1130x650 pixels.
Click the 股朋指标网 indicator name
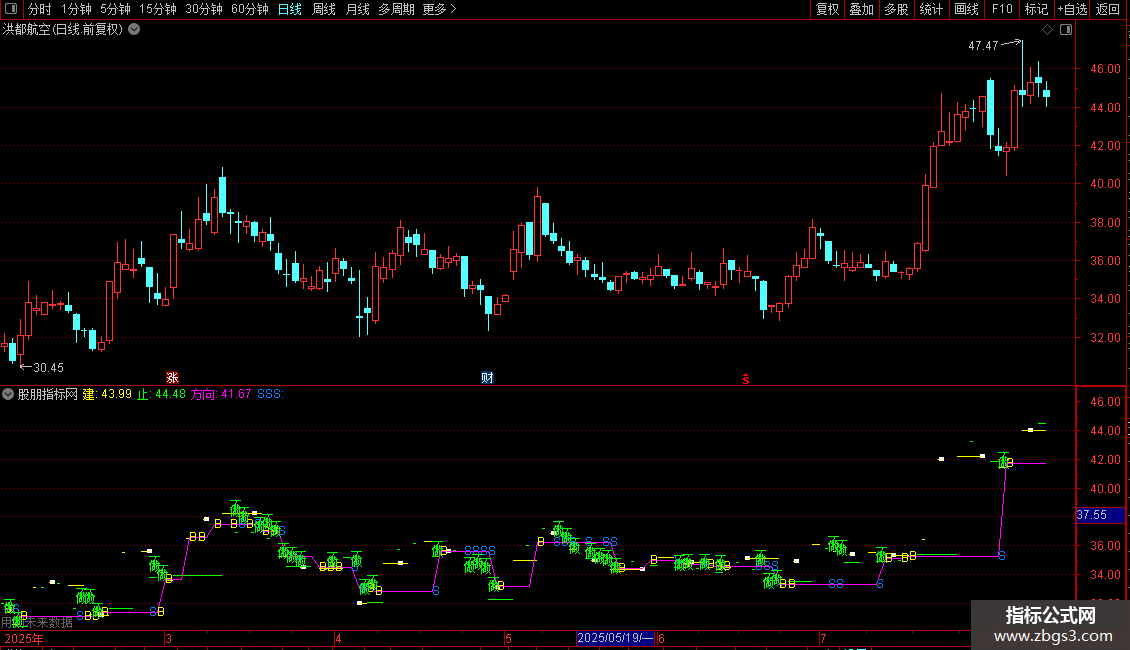[48, 394]
